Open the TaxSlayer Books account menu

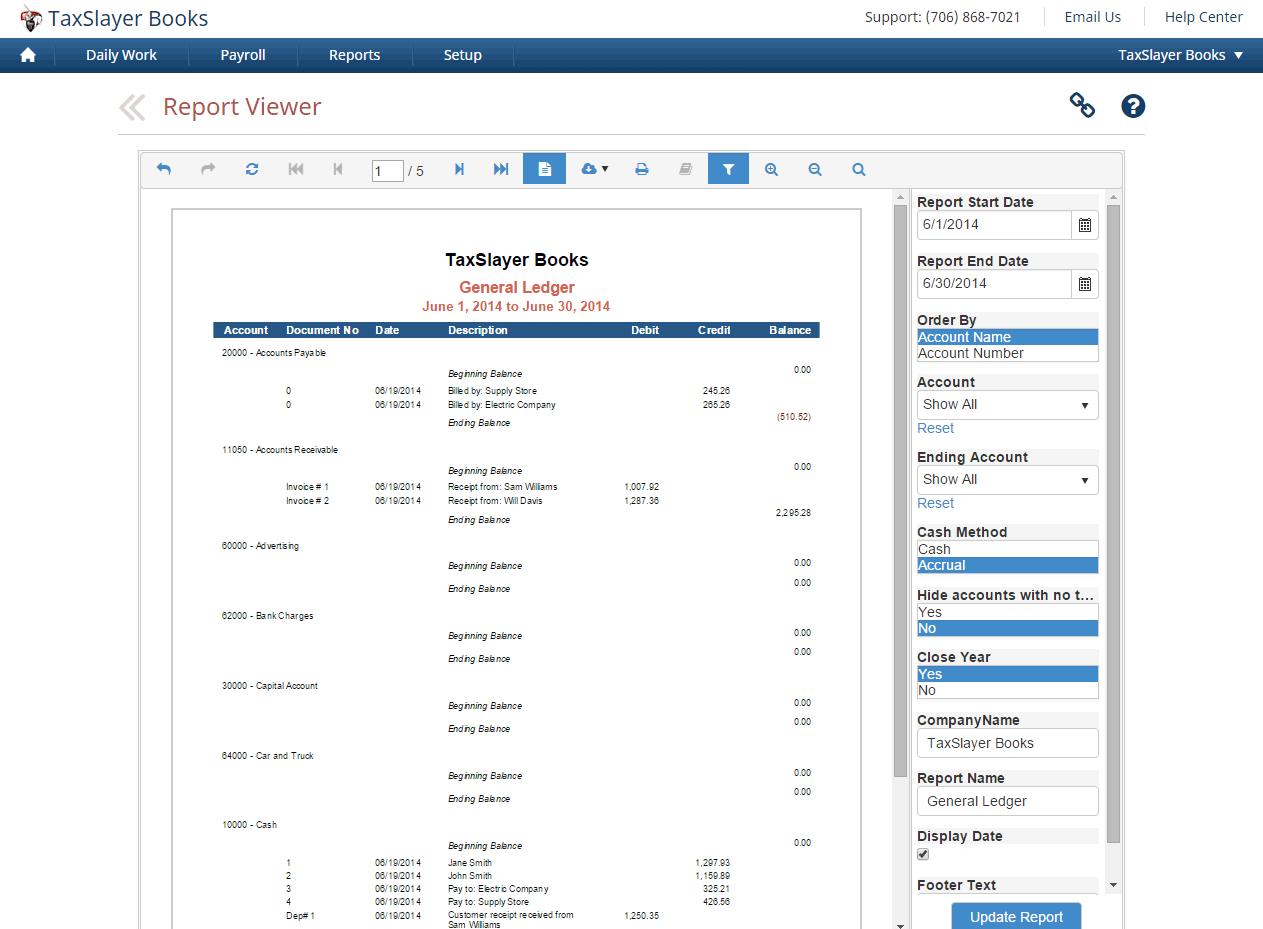pos(1181,55)
